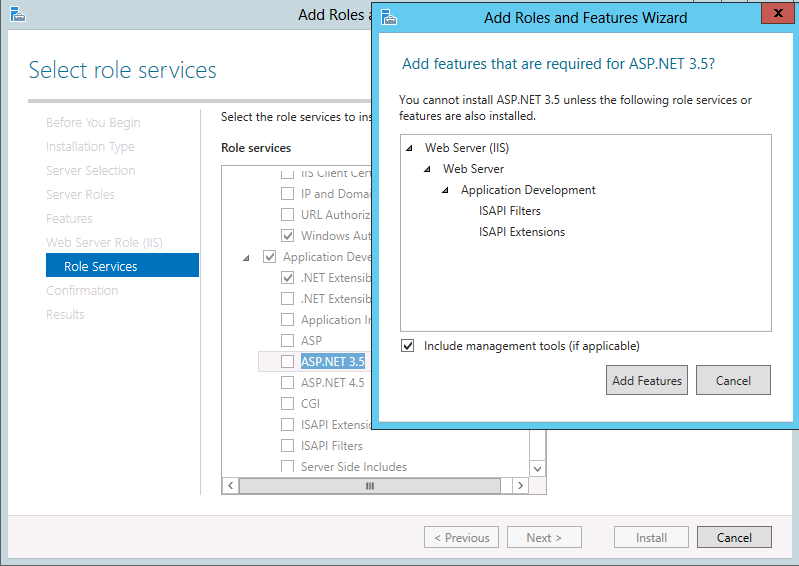Collapse Application Development in role services tree
This screenshot has height=566, width=799.
tap(247, 258)
